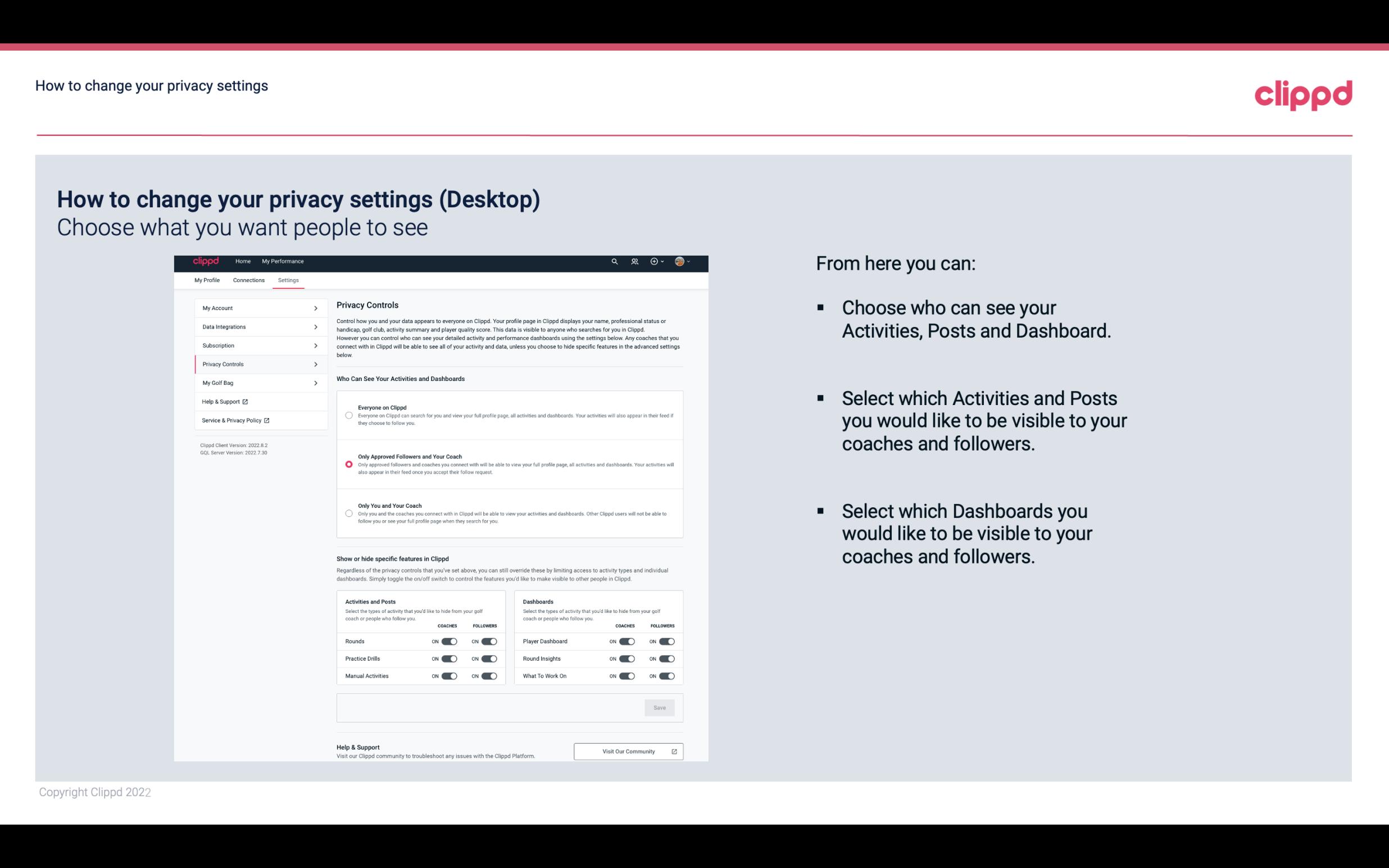Screen dimensions: 1389x868
Task: Open the My Account settings section
Action: coord(256,308)
